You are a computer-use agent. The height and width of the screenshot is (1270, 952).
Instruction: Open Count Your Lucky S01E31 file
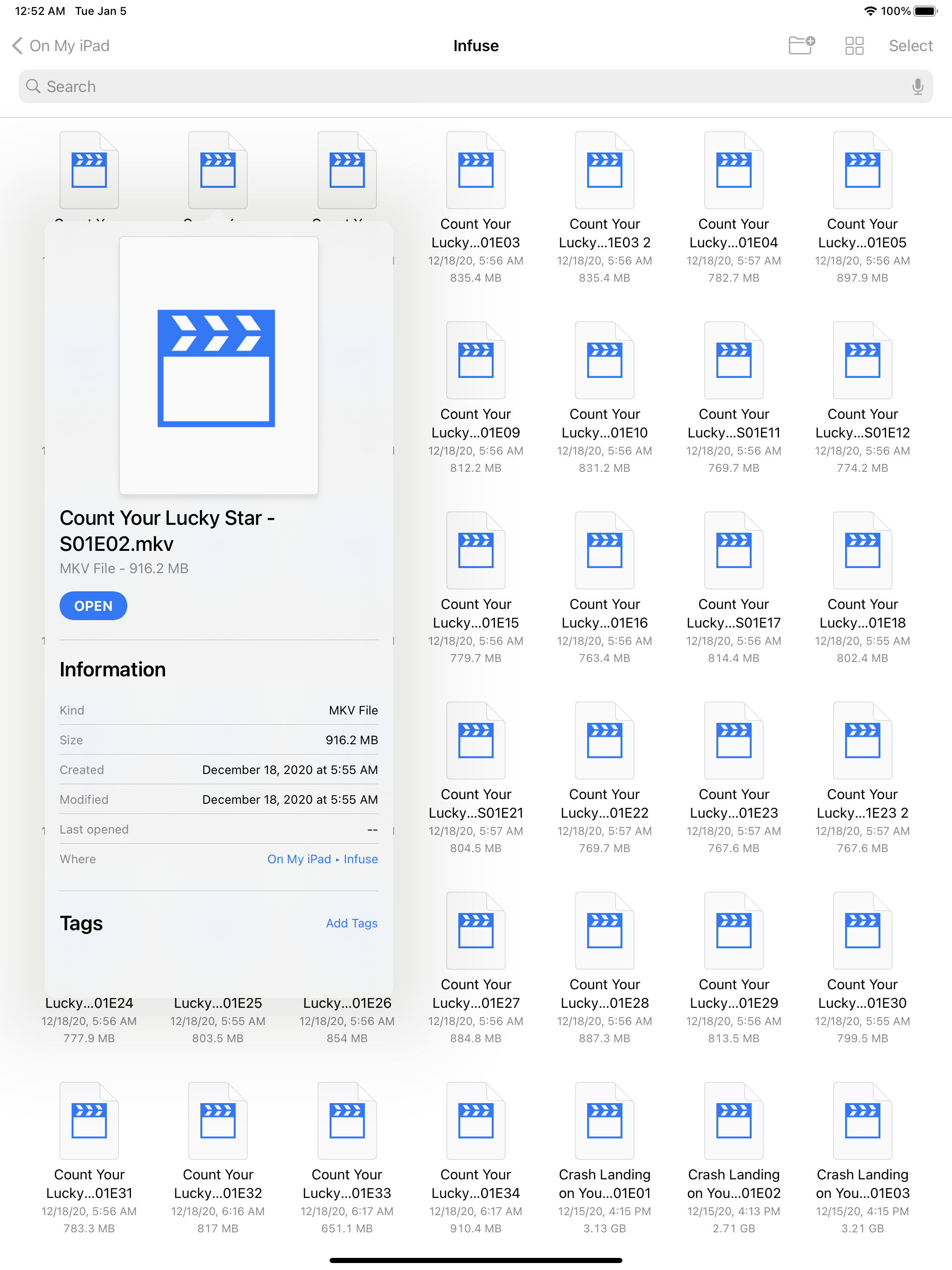(x=89, y=1121)
